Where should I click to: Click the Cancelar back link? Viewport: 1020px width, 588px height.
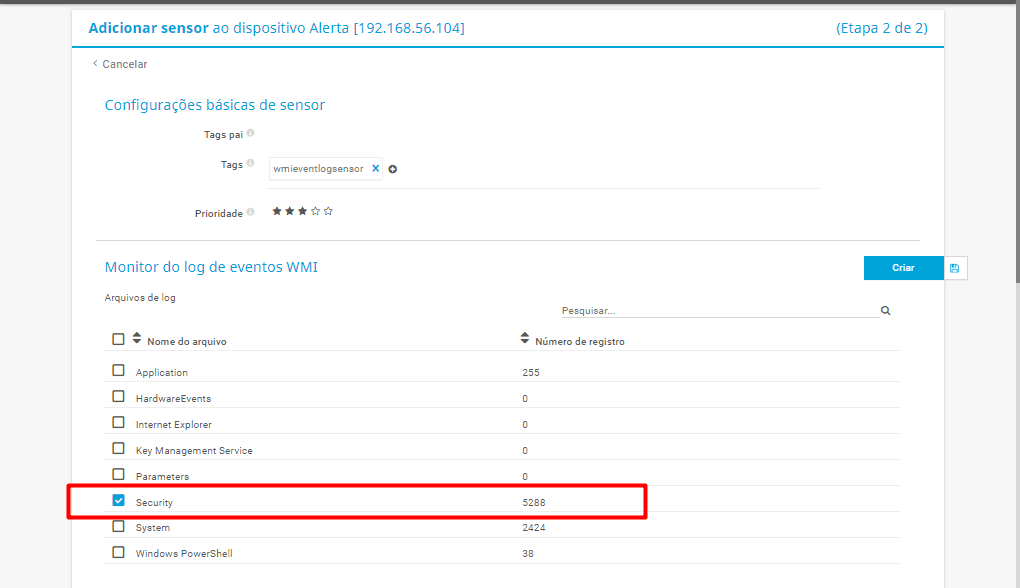[x=120, y=64]
